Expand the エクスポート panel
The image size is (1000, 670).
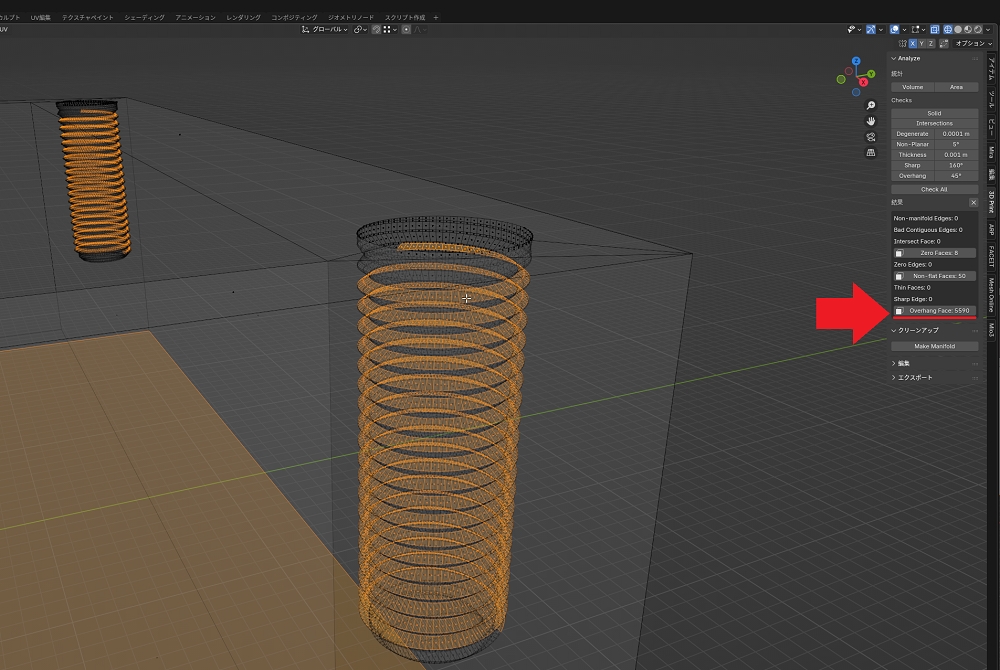(x=913, y=378)
